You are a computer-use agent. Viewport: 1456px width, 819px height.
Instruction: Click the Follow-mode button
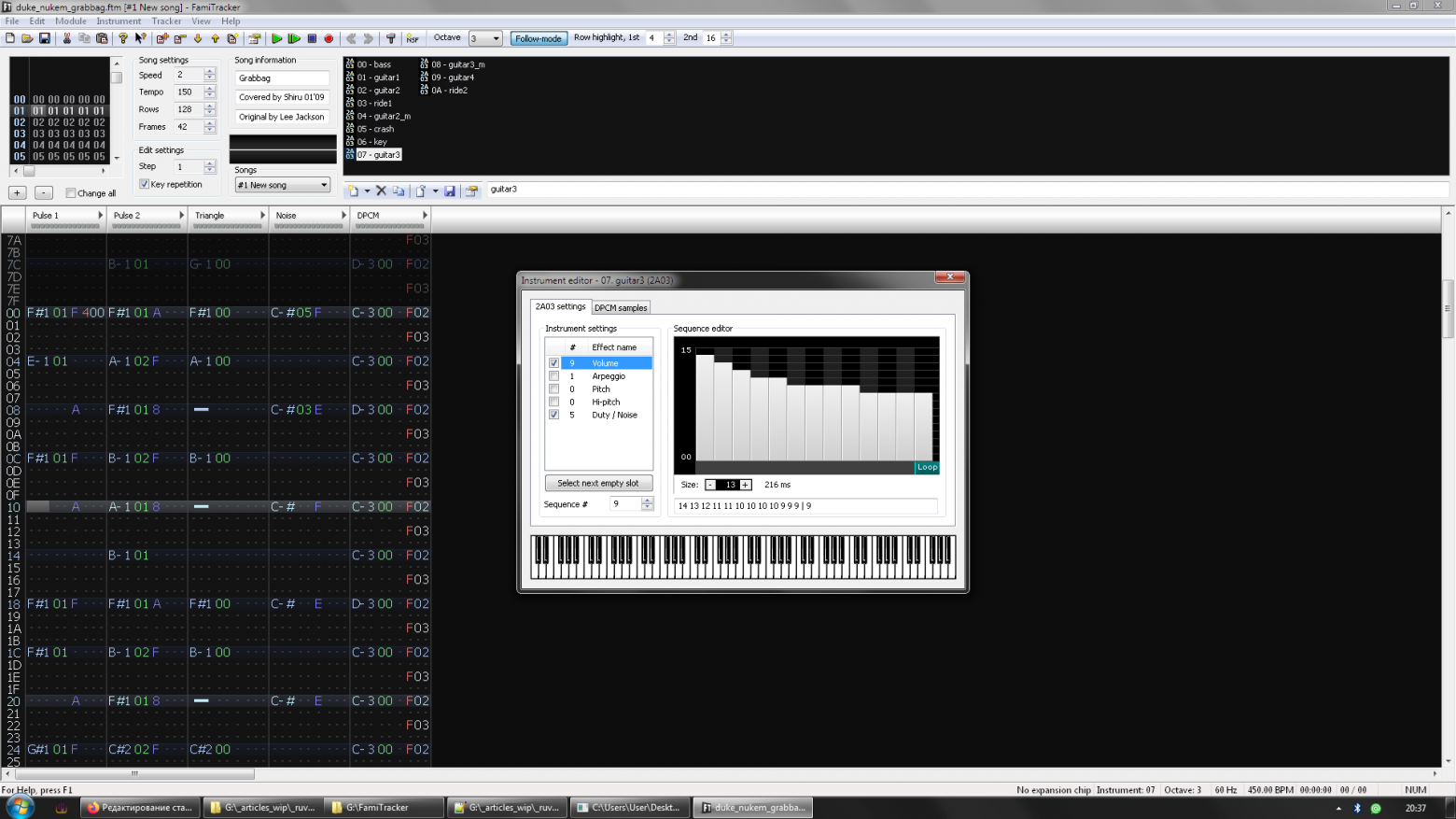point(539,38)
